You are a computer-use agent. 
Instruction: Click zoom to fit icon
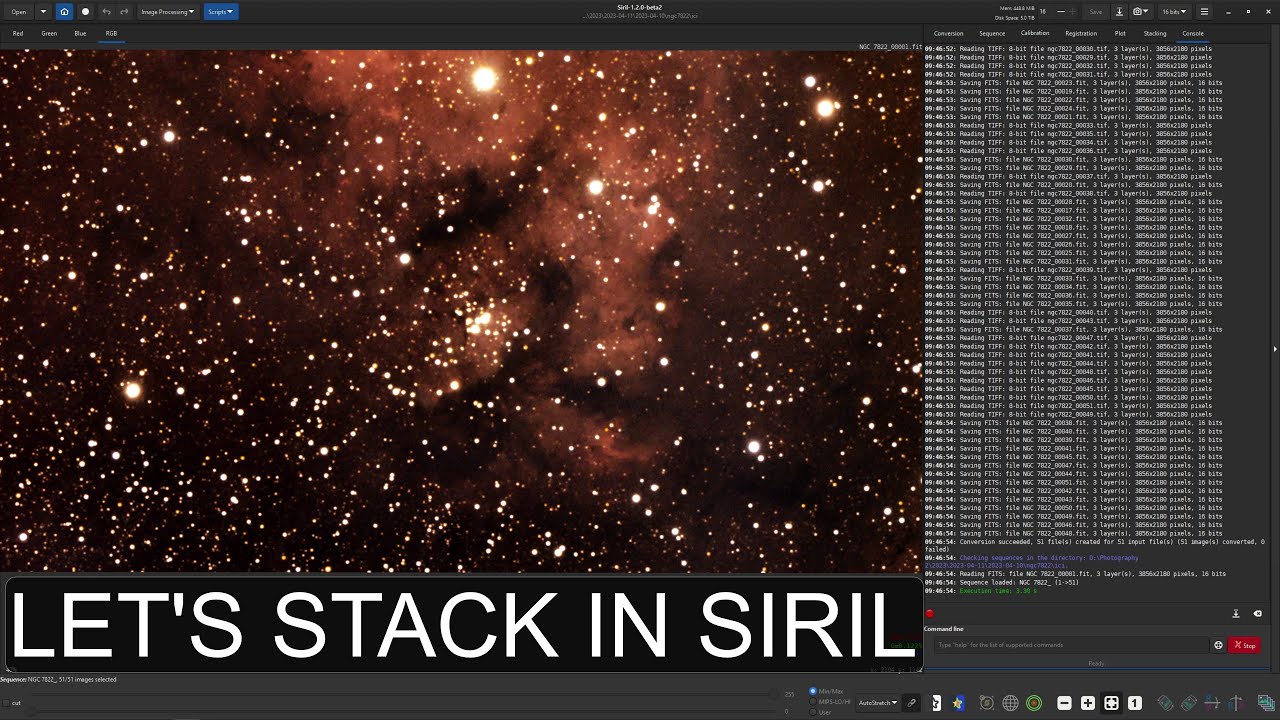tap(1111, 703)
